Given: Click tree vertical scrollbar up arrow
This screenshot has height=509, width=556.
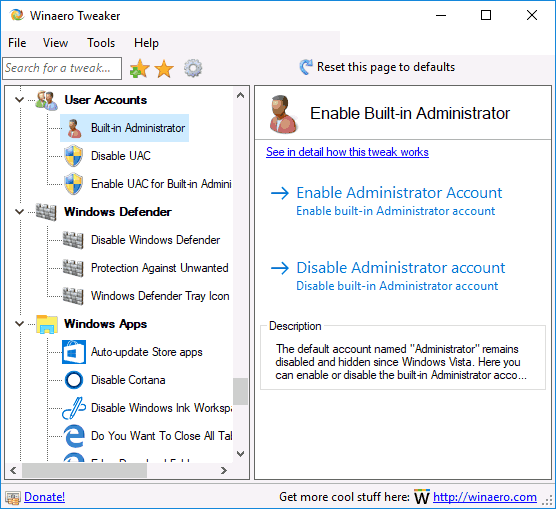Looking at the screenshot, I should point(240,95).
